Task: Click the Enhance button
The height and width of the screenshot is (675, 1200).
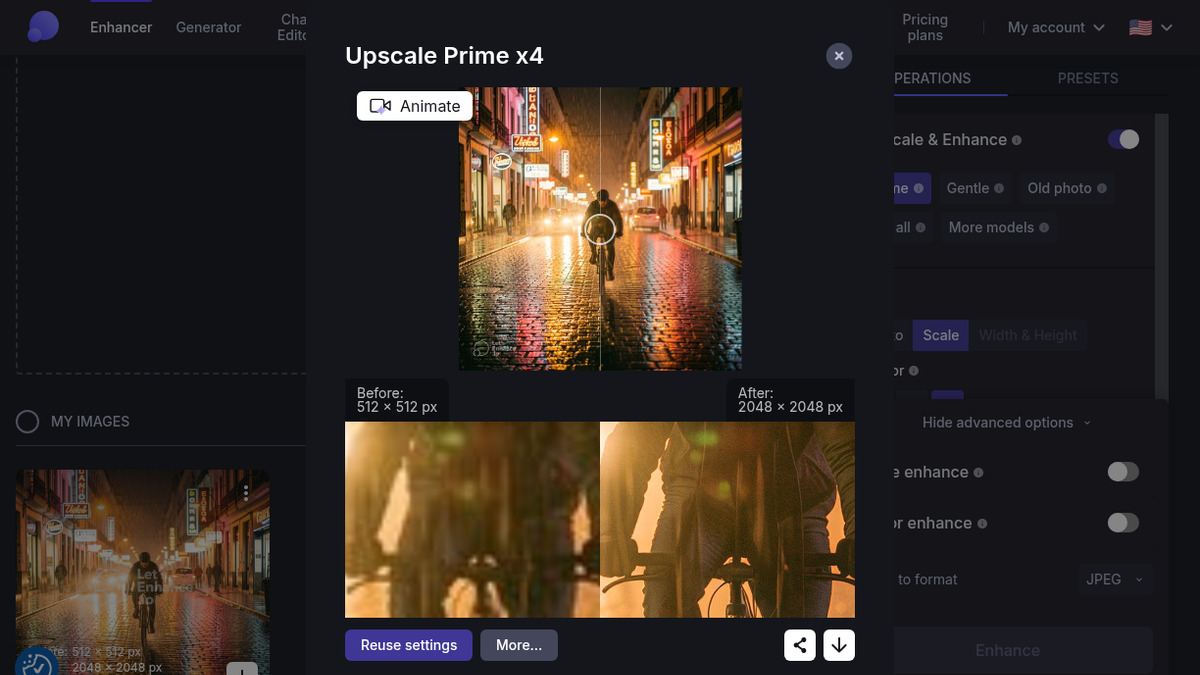Action: pyautogui.click(x=1007, y=650)
